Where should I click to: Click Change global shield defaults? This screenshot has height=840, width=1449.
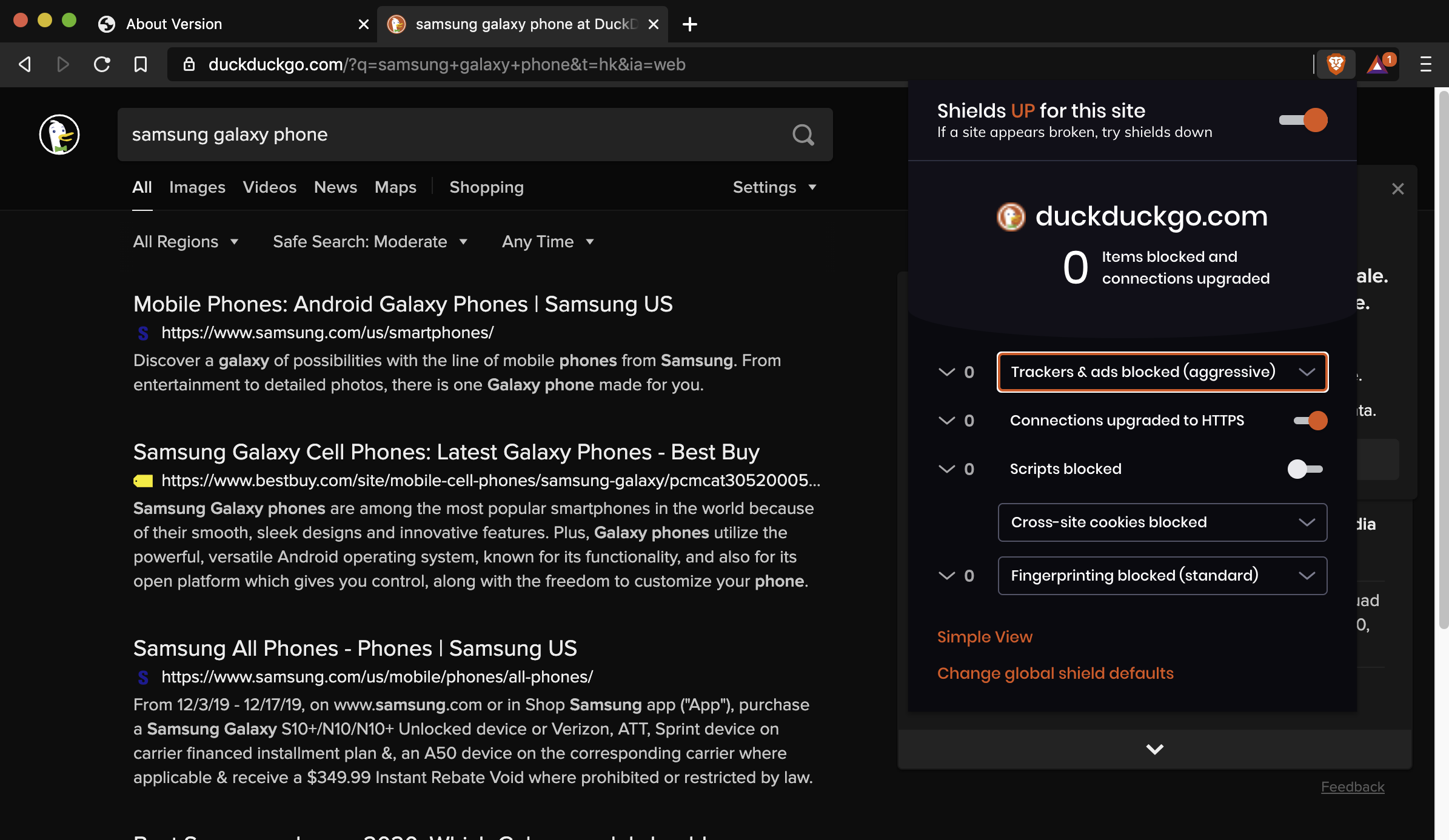1056,673
